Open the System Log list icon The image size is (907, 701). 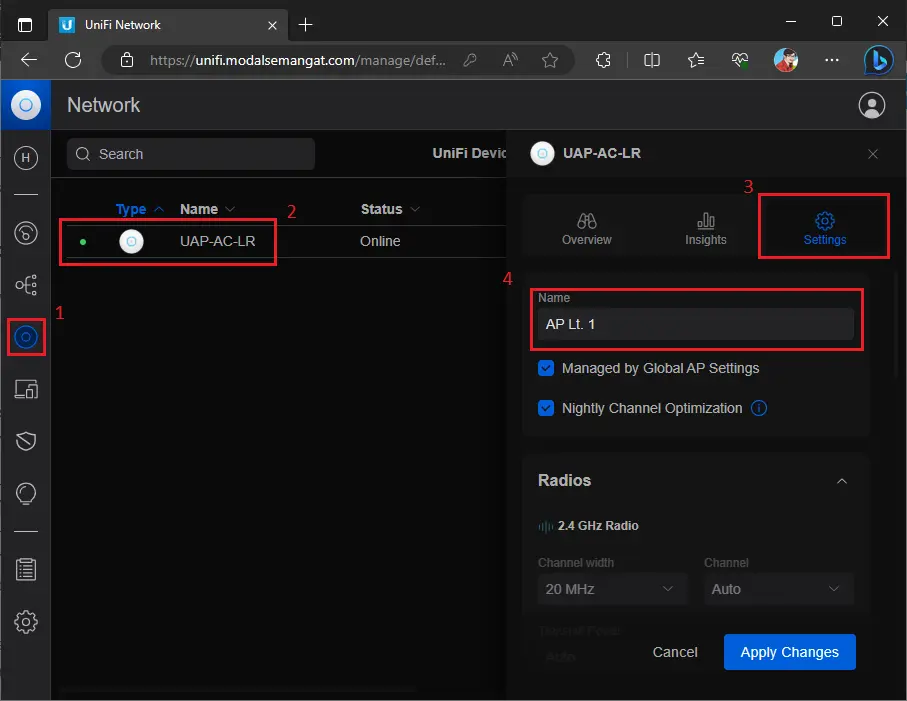25,570
